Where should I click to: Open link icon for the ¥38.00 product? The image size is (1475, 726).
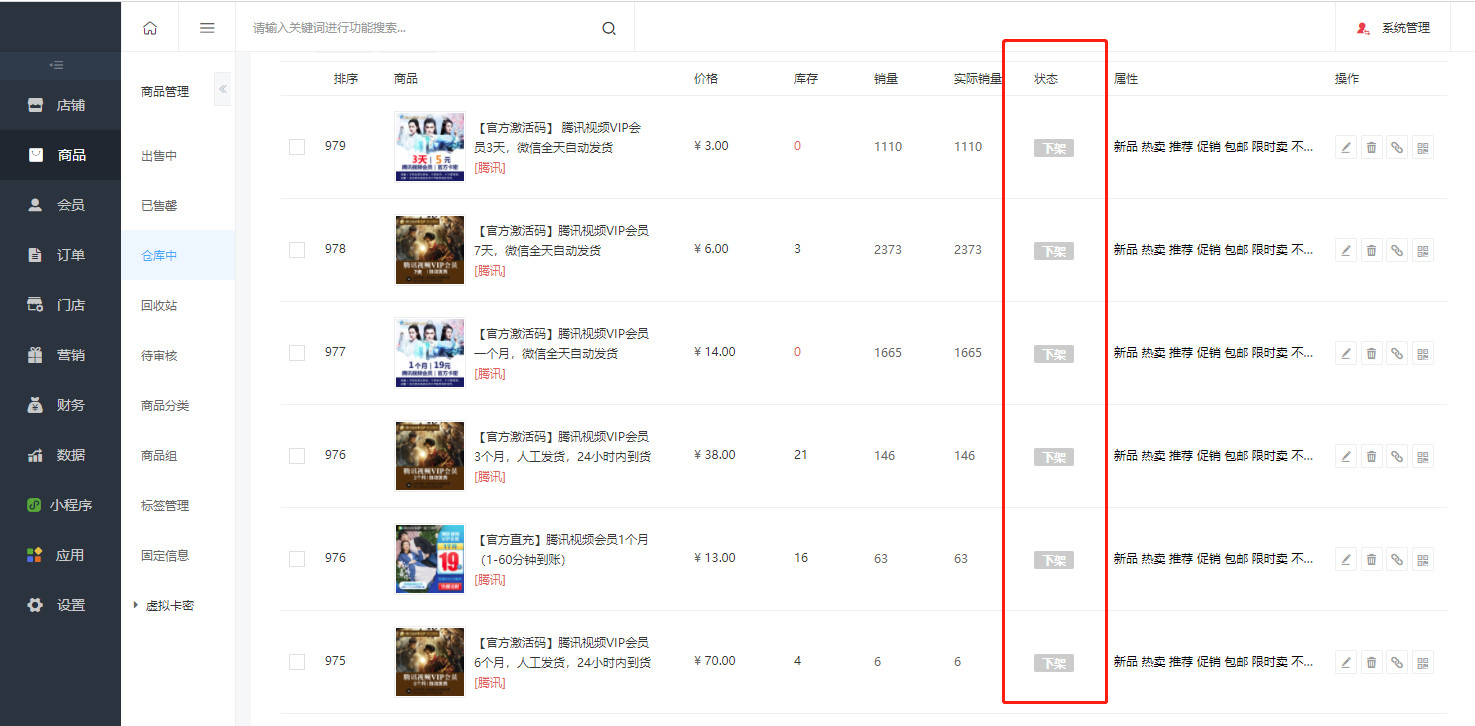click(x=1397, y=457)
